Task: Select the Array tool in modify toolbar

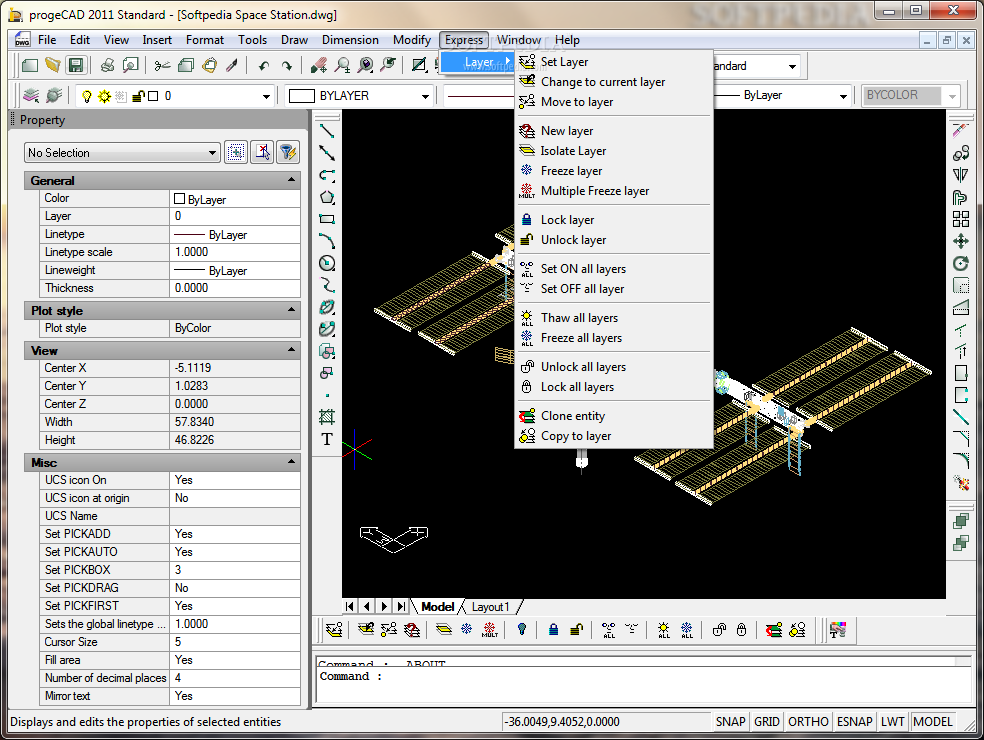Action: (961, 219)
